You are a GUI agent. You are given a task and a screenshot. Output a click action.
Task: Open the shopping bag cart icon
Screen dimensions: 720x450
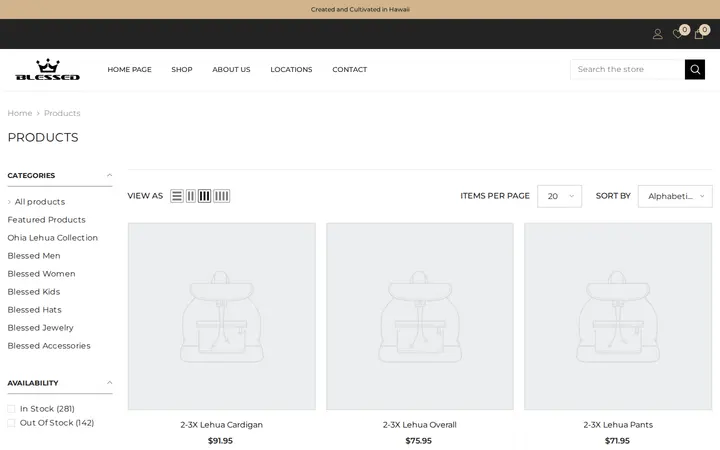tap(699, 34)
